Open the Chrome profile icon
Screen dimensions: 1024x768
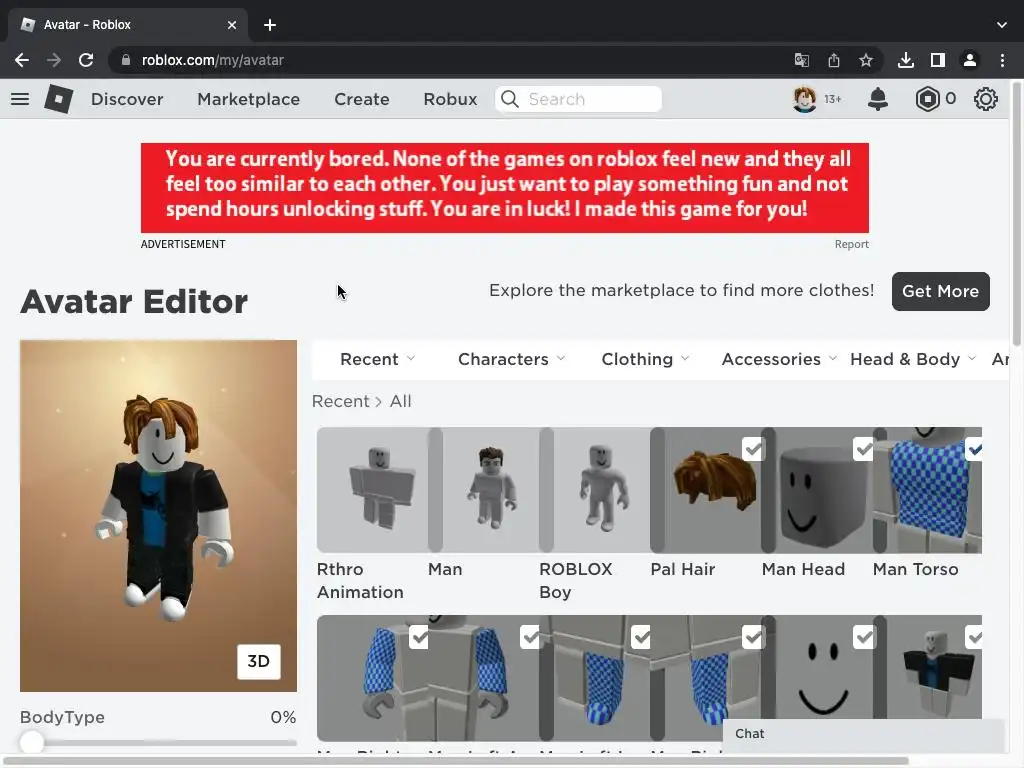[970, 60]
